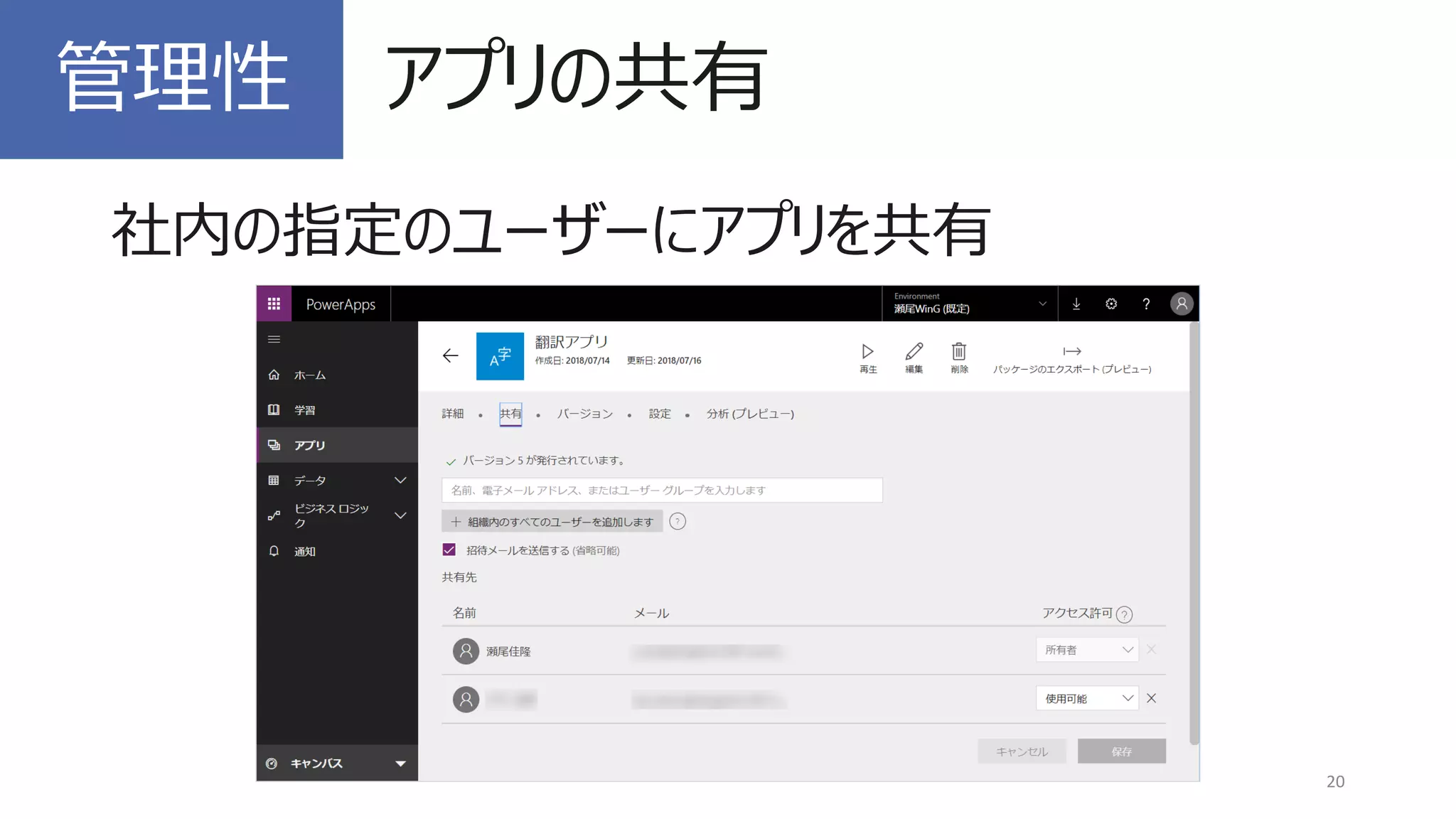
Task: Open the user account avatar
Action: [x=1182, y=304]
